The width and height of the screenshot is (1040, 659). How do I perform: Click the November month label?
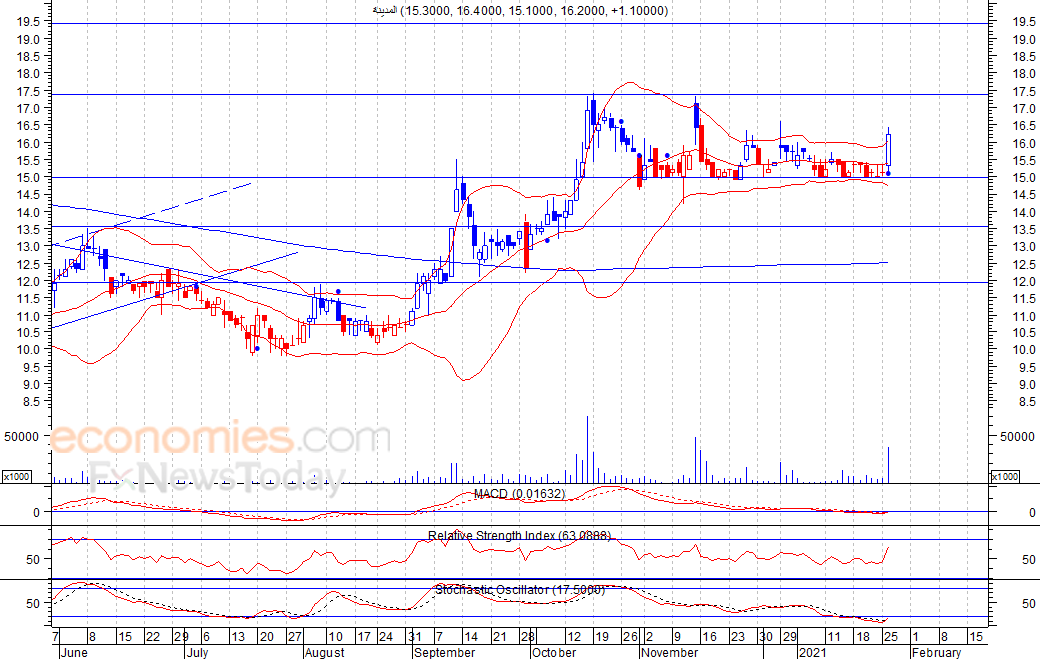[670, 652]
